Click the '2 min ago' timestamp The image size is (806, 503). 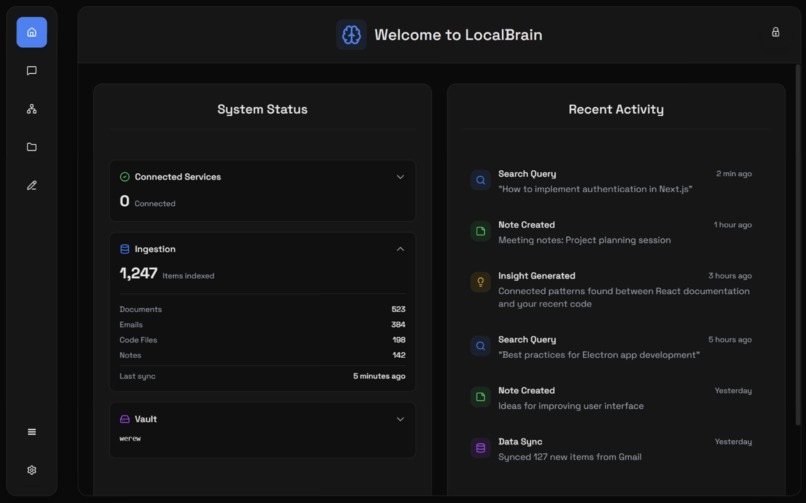coord(734,174)
